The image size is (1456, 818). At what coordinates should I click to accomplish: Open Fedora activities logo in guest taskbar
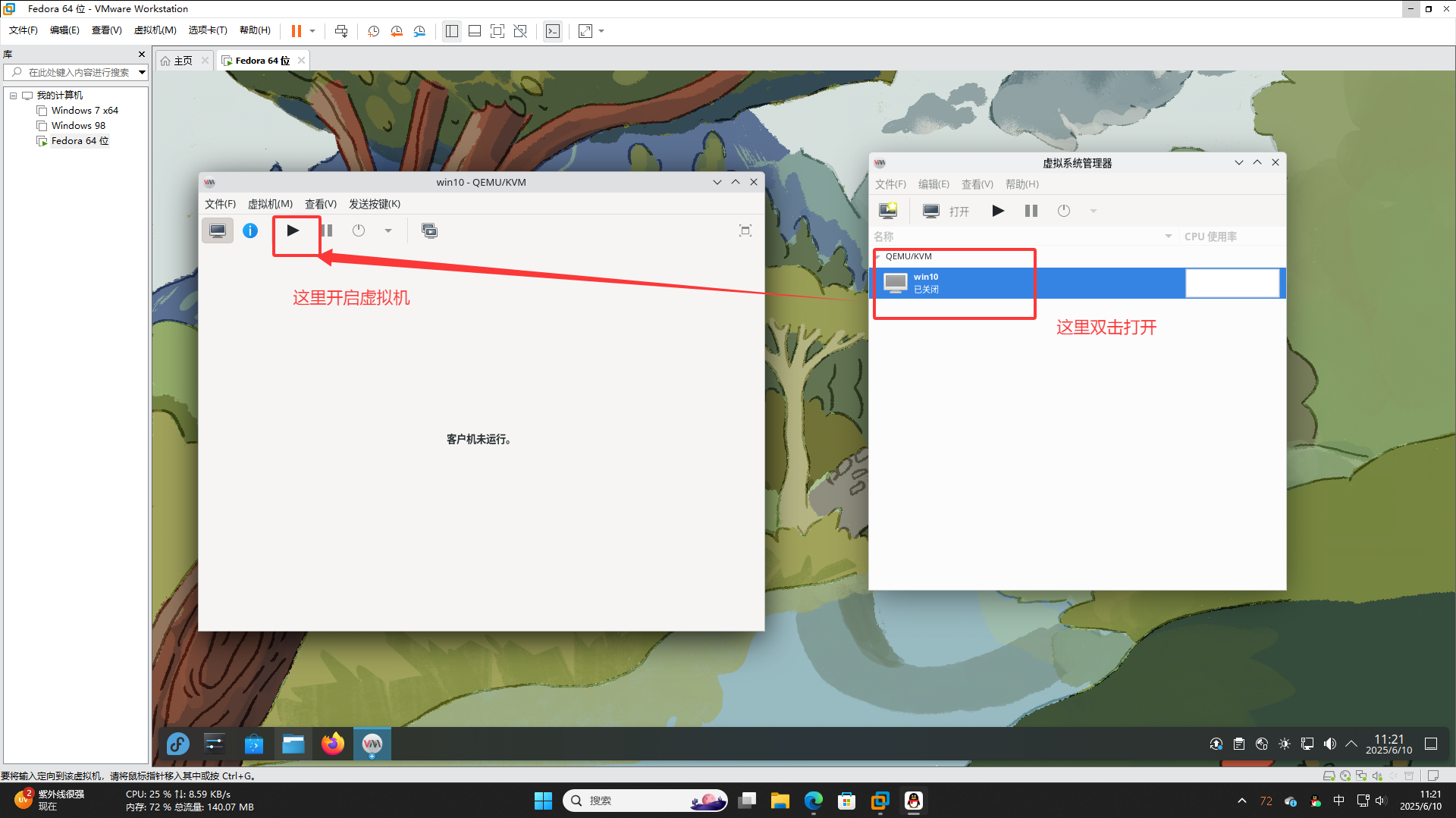pos(178,744)
